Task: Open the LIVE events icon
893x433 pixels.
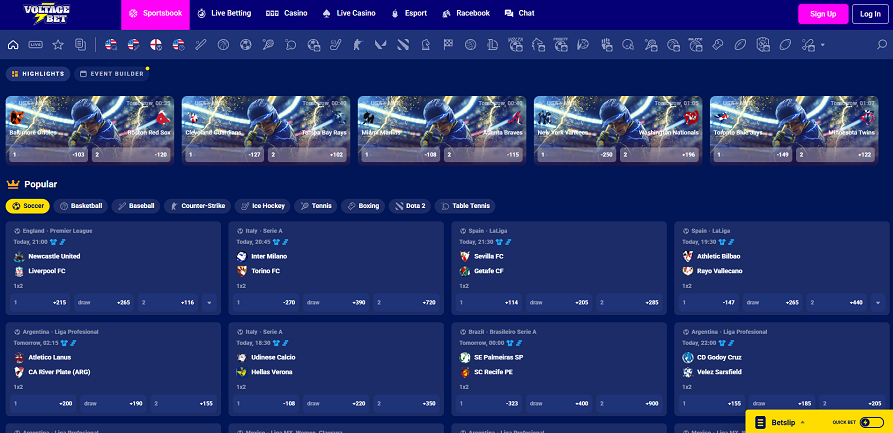Action: [36, 44]
